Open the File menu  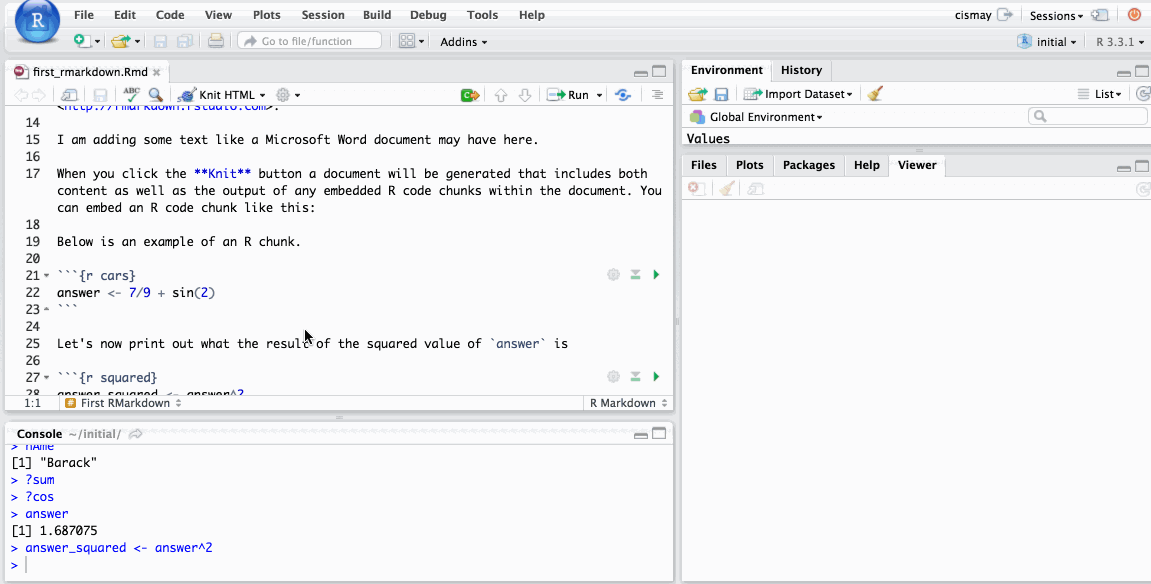[x=84, y=15]
